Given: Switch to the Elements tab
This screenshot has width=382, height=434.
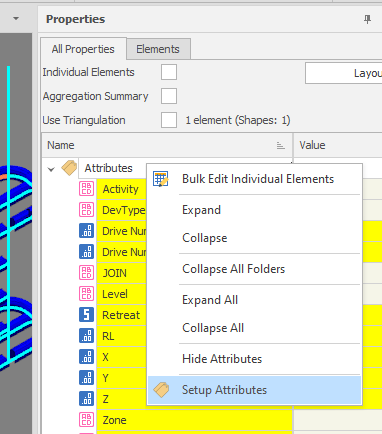Looking at the screenshot, I should pos(158,49).
